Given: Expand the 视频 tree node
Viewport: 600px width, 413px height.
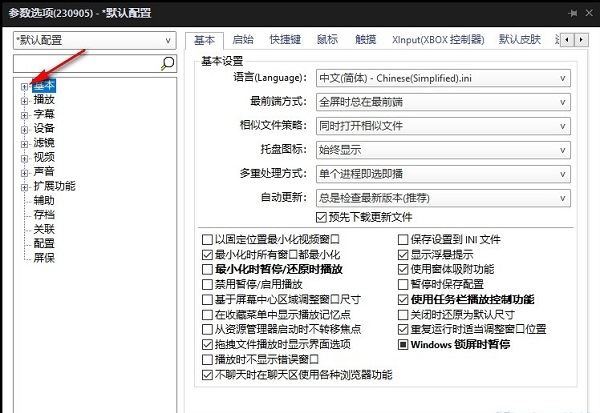Looking at the screenshot, I should [23, 157].
